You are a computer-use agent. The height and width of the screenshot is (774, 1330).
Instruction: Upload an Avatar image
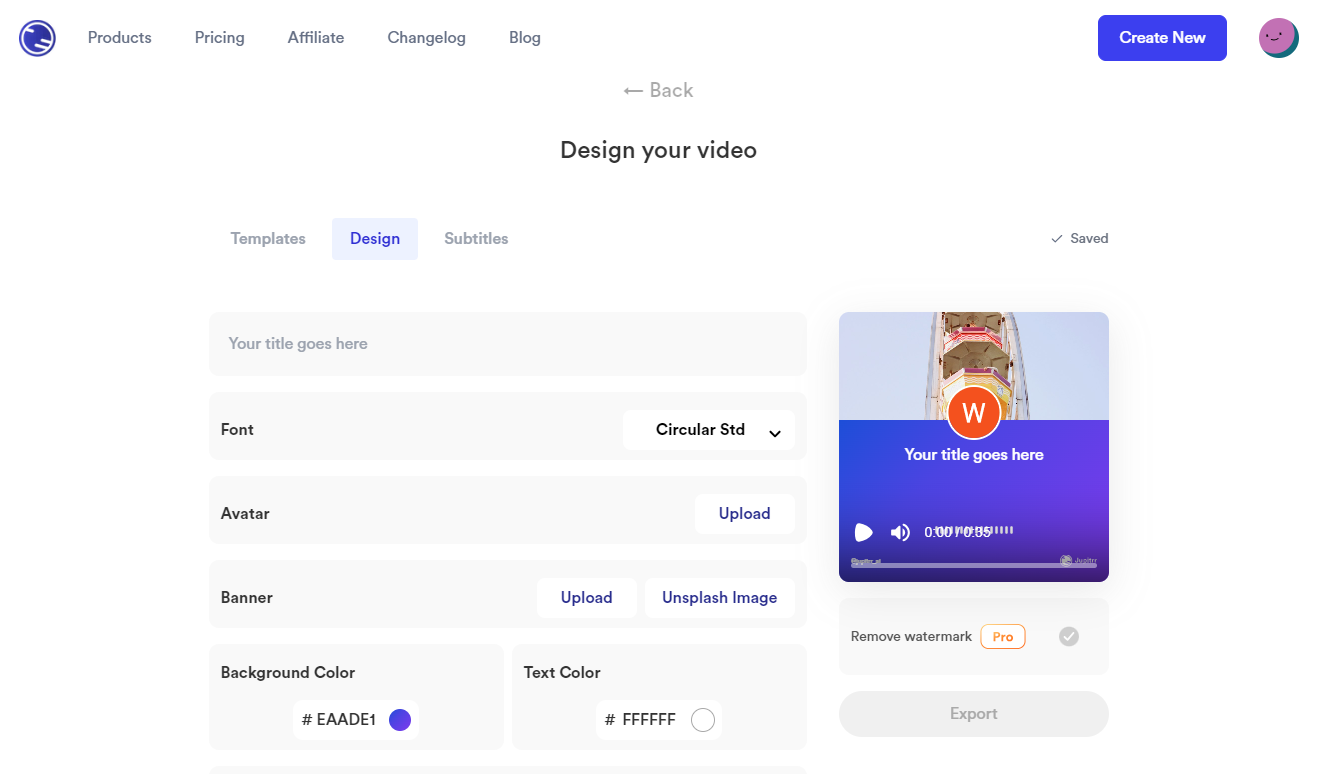(745, 514)
